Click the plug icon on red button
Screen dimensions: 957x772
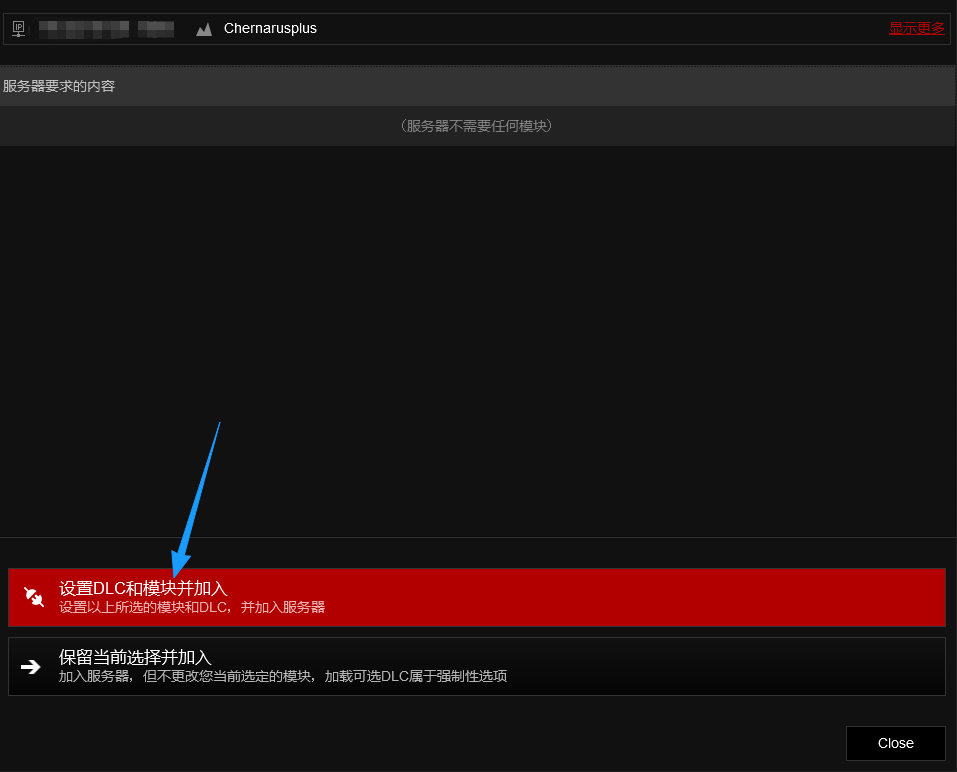tap(34, 597)
